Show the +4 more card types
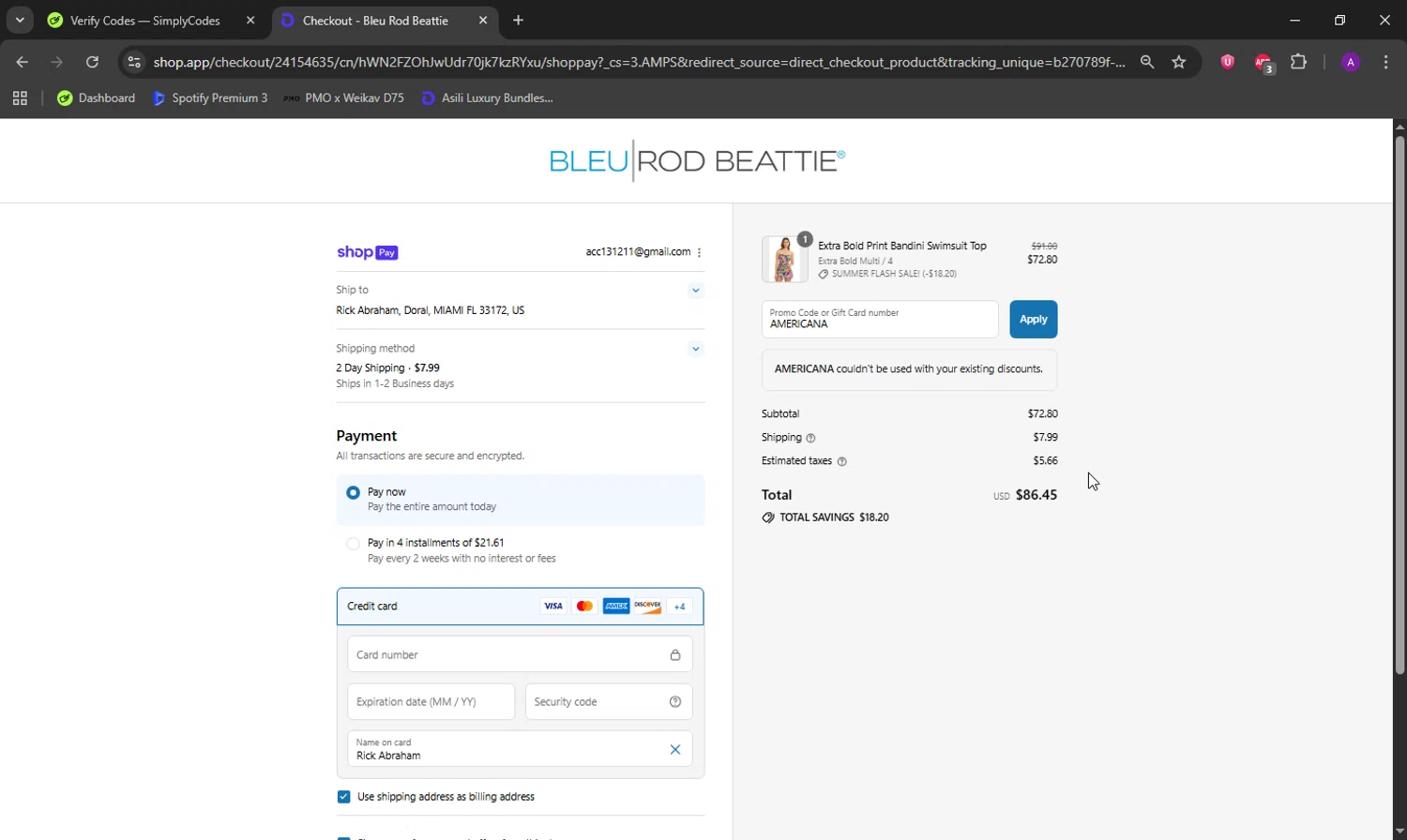Viewport: 1407px width, 840px height. tap(680, 606)
